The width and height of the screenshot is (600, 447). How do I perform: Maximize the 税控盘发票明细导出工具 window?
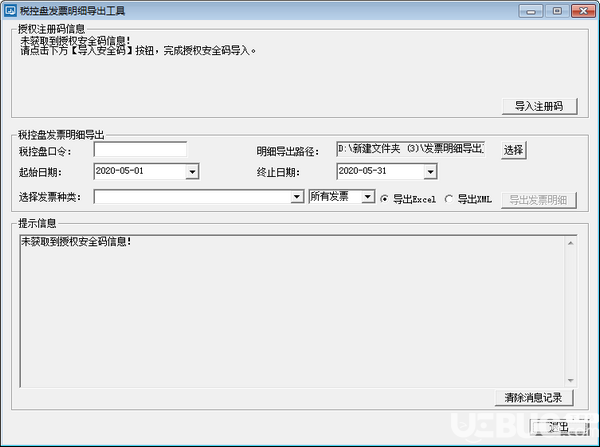(x=557, y=11)
